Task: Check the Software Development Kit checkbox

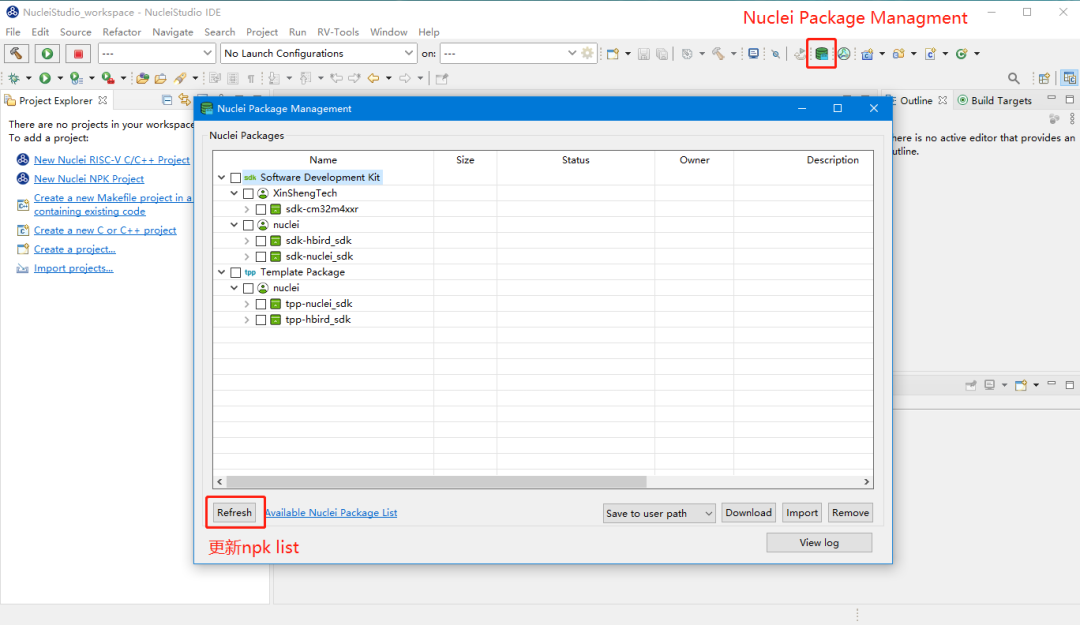Action: [236, 178]
